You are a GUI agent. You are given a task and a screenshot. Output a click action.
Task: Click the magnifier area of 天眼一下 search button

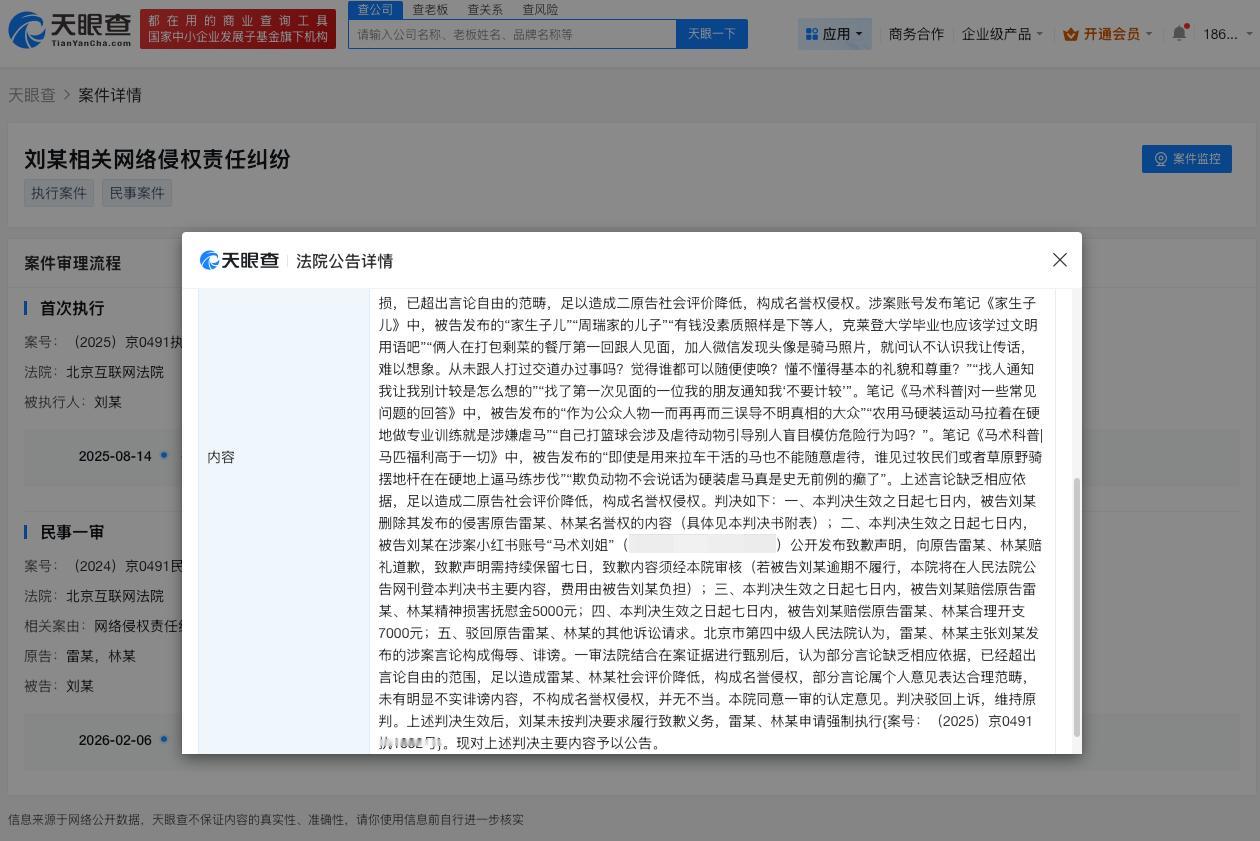point(710,33)
